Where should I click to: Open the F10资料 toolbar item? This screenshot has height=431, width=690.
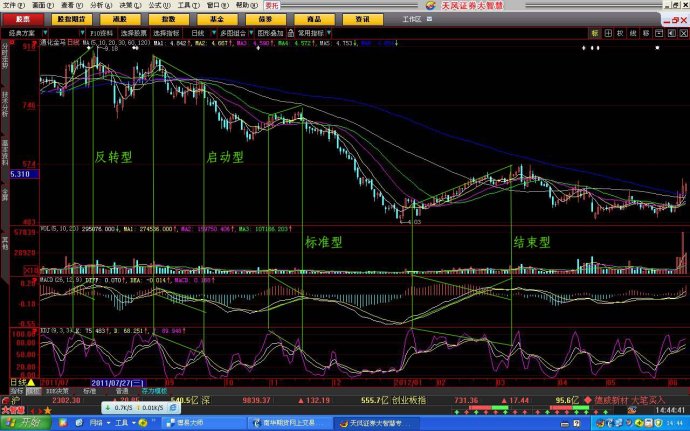coord(102,33)
